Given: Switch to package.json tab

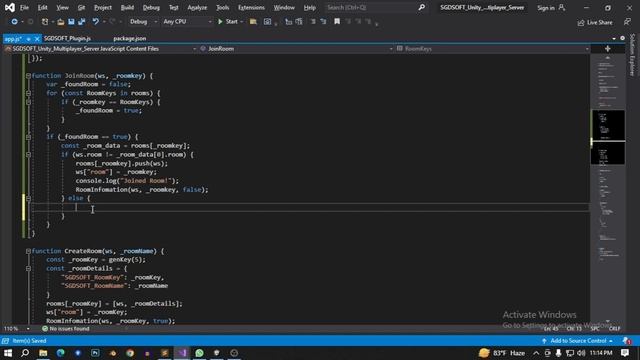Looking at the screenshot, I should [129, 38].
